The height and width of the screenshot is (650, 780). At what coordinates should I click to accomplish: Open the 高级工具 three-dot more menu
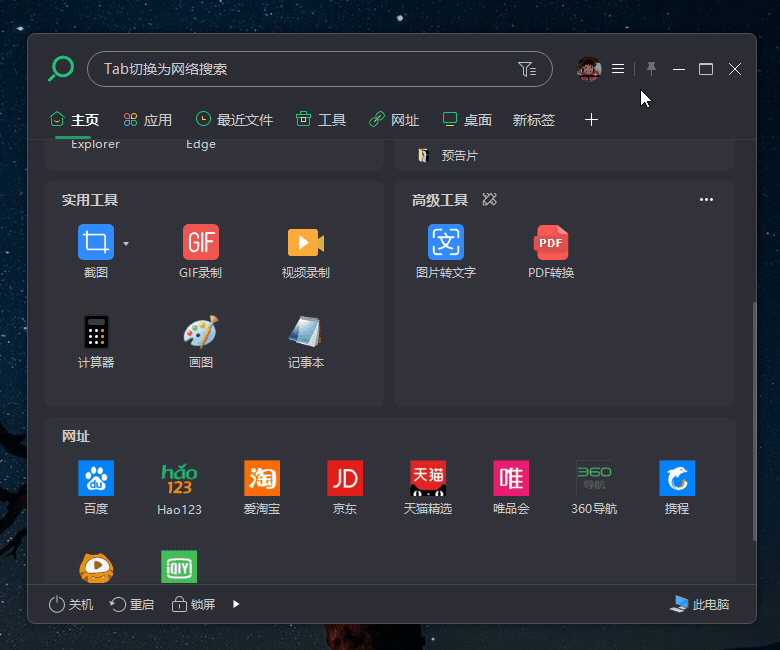point(706,199)
